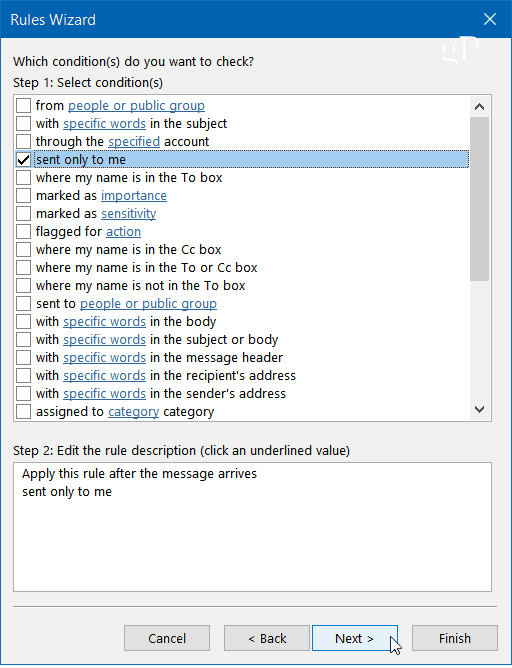Open the "specified" account link
The image size is (512, 668).
134,141
